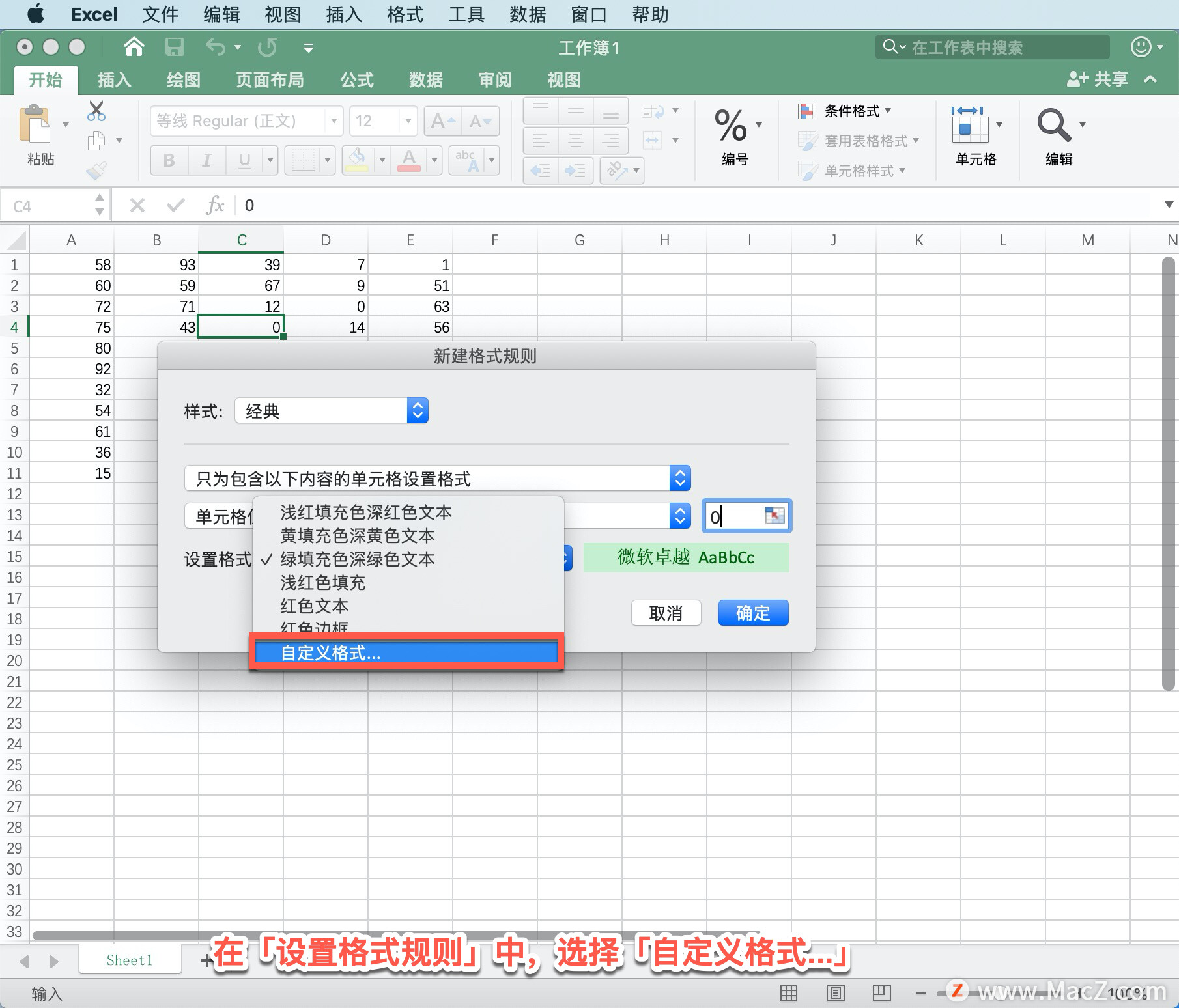Click the 取消 button

666,613
